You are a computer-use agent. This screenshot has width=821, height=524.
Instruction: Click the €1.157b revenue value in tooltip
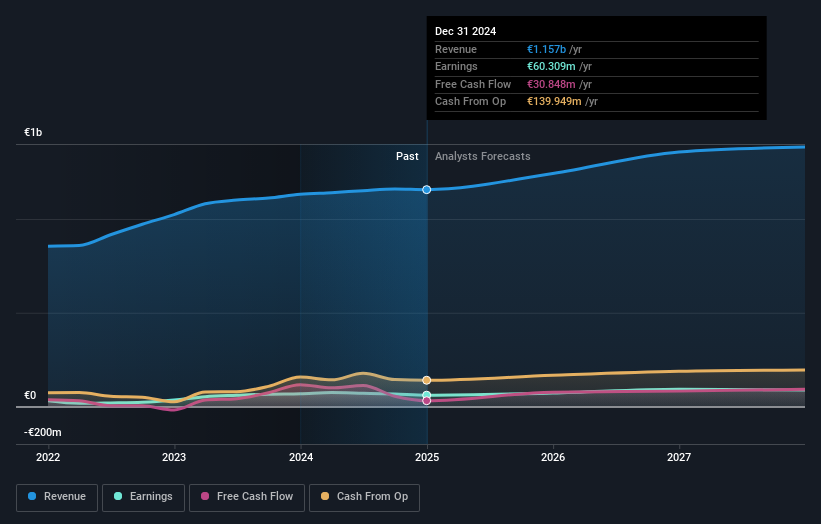point(546,49)
